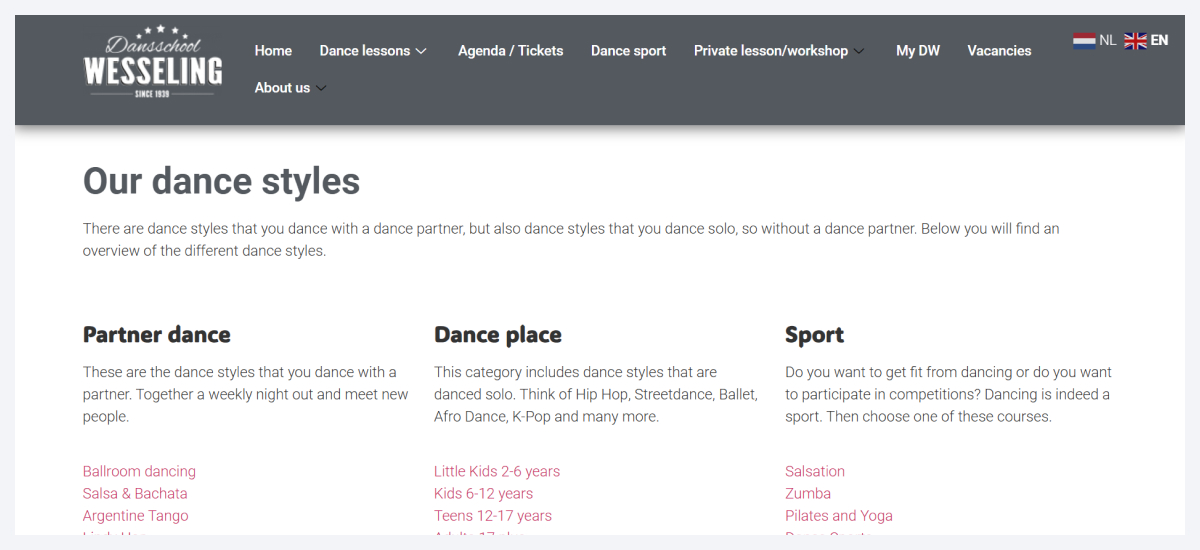This screenshot has width=1200, height=550.
Task: Open the Agenda / Tickets page
Action: pos(510,51)
